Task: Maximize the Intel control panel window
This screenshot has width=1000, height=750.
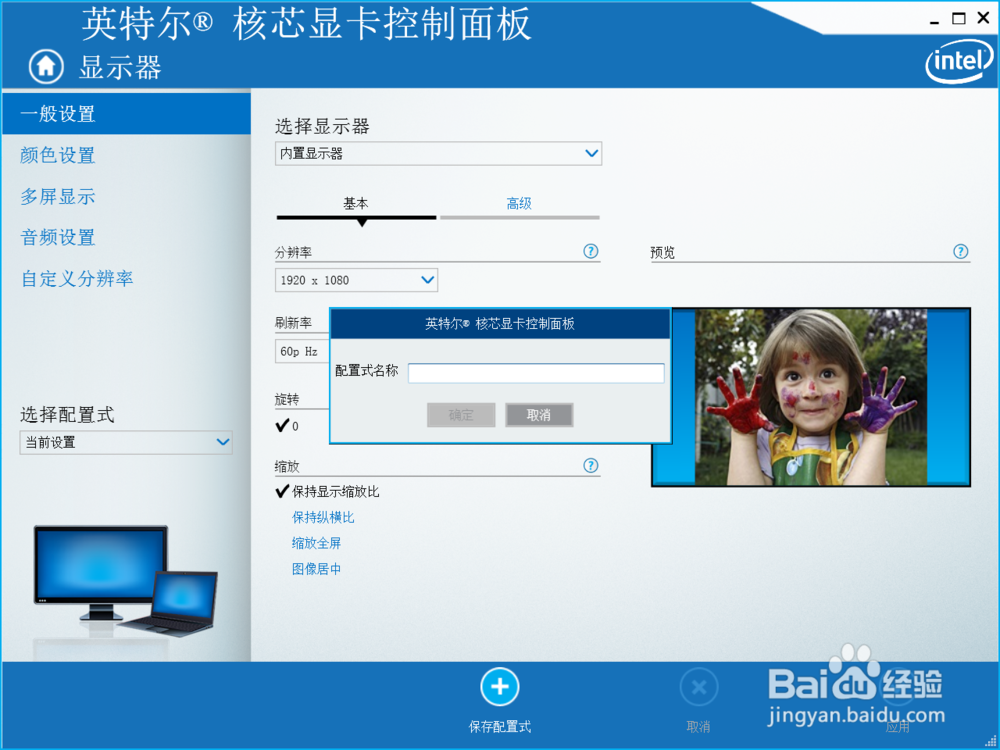Action: [x=959, y=18]
